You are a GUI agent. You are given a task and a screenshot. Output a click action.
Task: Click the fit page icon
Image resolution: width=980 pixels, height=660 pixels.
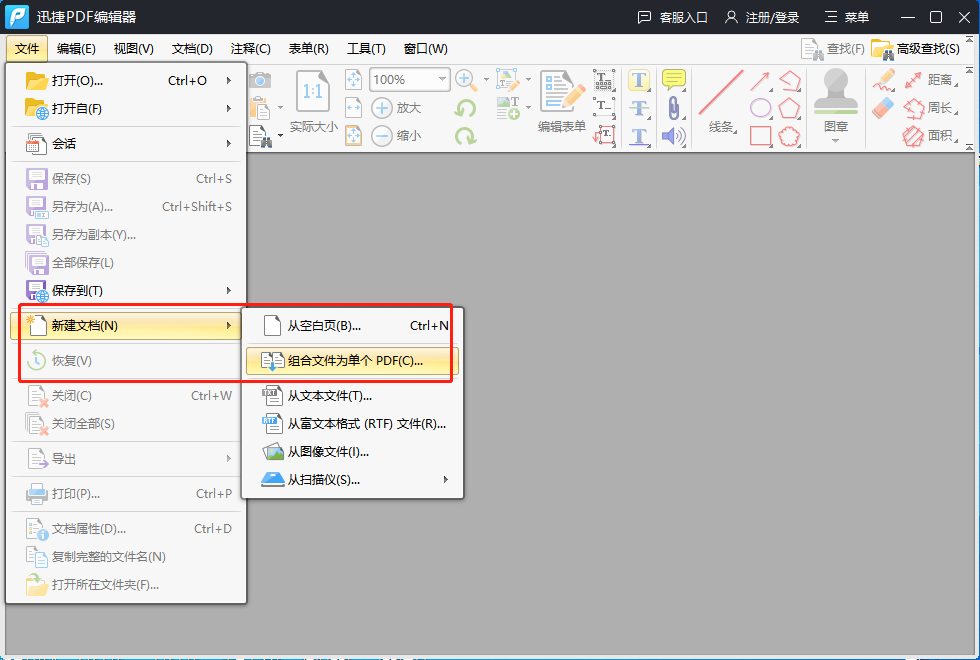(x=354, y=80)
